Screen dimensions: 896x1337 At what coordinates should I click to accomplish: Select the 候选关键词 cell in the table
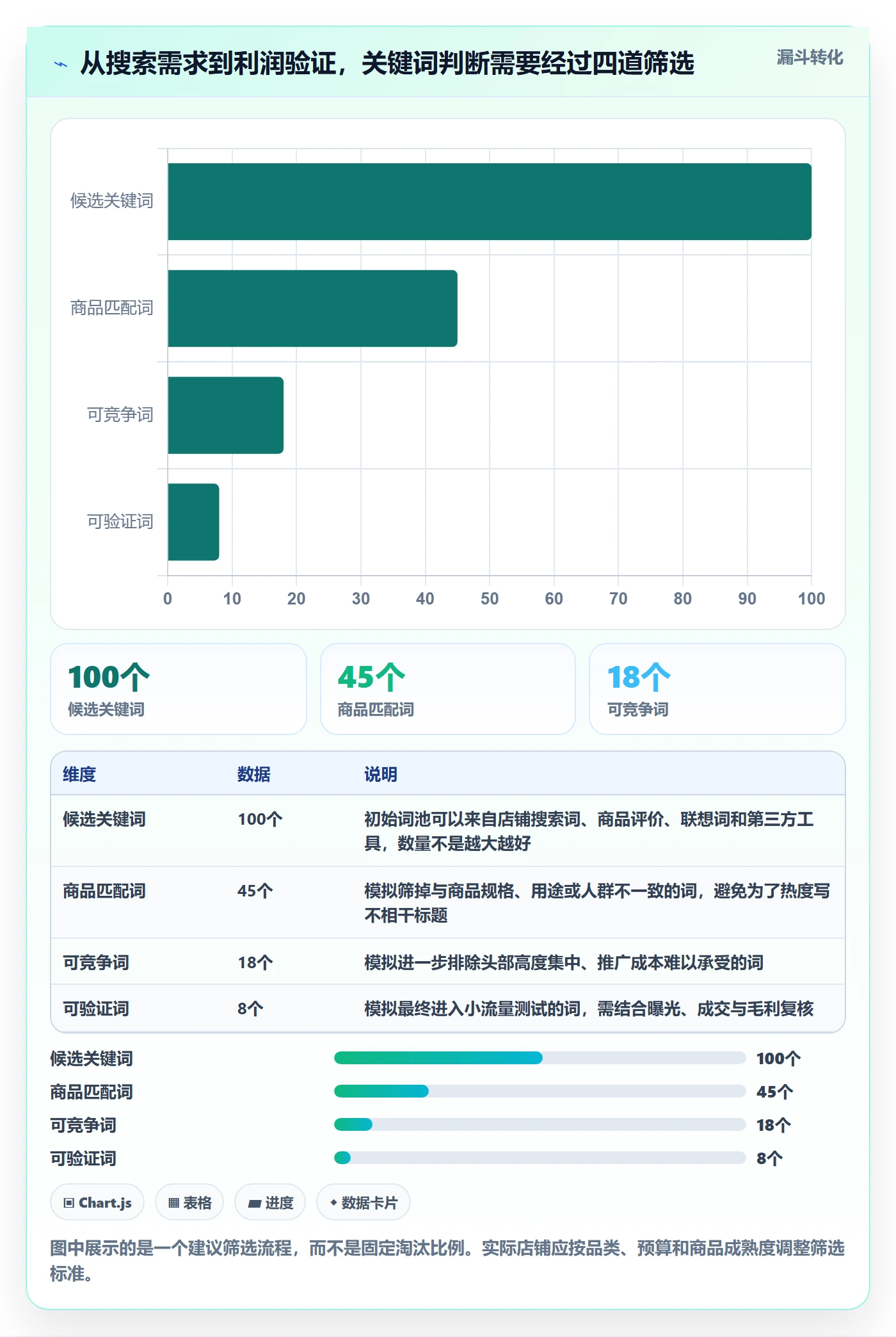104,819
